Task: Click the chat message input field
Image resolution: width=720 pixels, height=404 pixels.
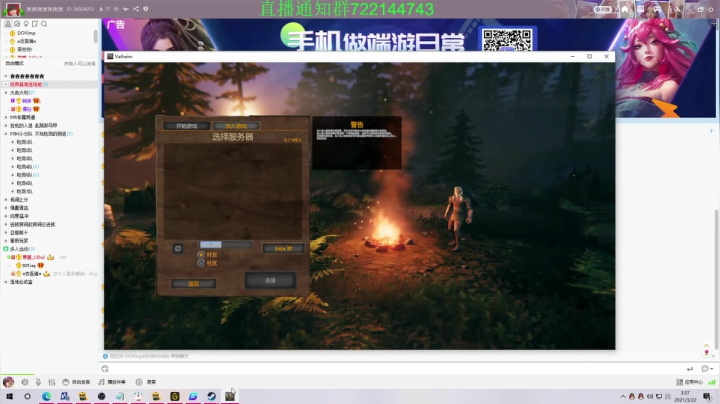Action: coord(395,369)
